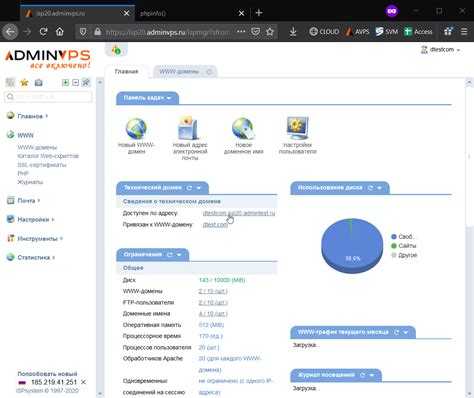Refresh the disk usage panel

tap(370, 188)
